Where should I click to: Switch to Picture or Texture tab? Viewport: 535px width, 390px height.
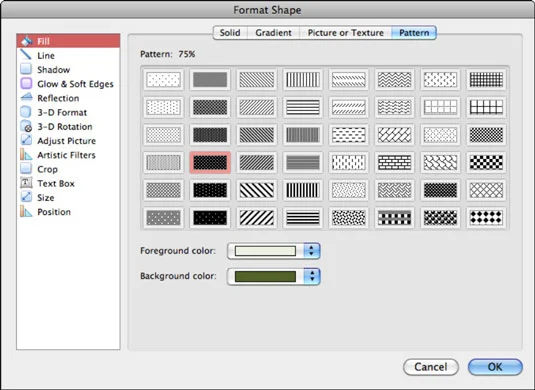[346, 33]
